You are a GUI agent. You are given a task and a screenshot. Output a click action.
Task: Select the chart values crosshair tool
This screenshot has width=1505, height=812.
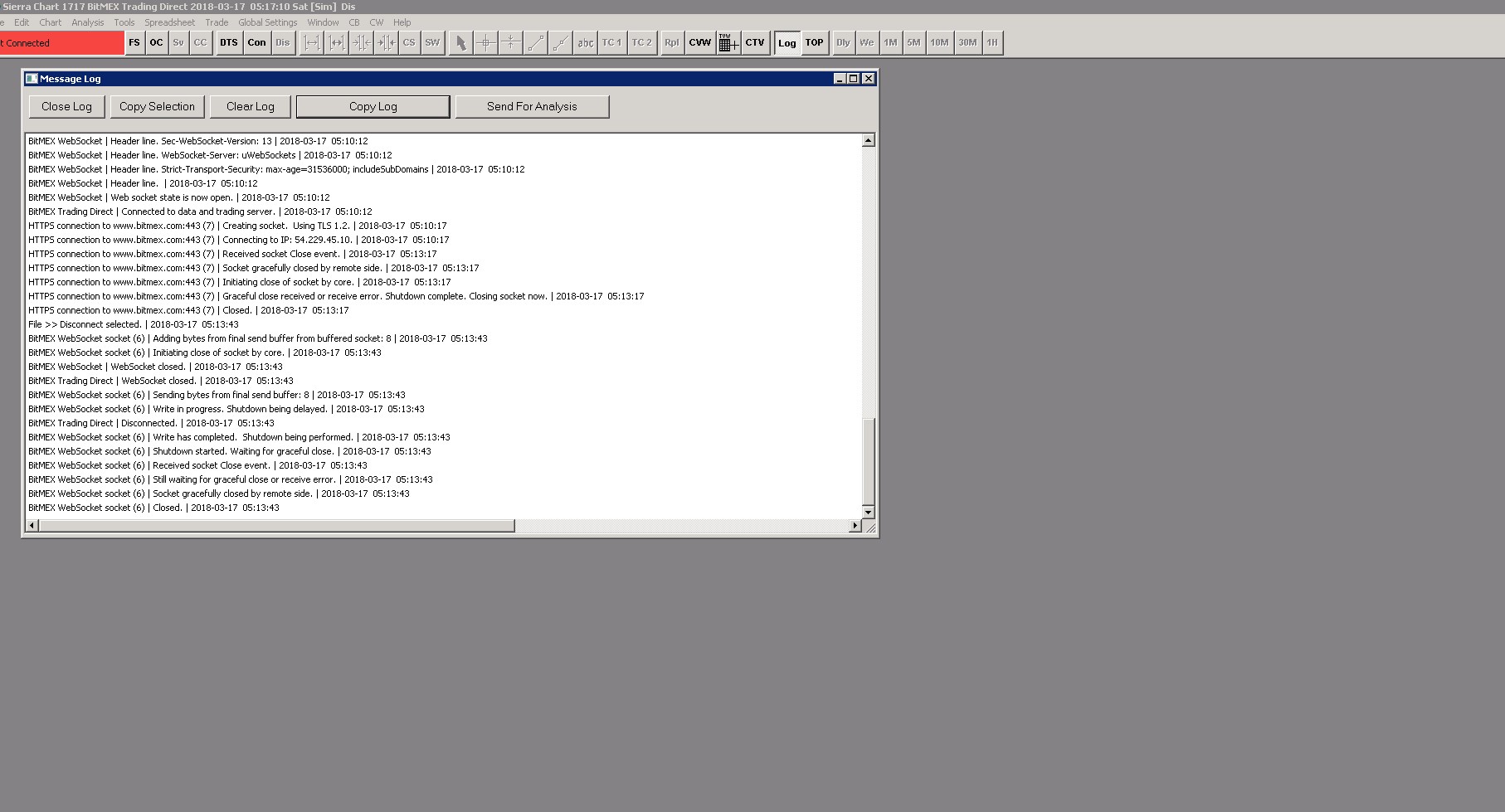(486, 43)
